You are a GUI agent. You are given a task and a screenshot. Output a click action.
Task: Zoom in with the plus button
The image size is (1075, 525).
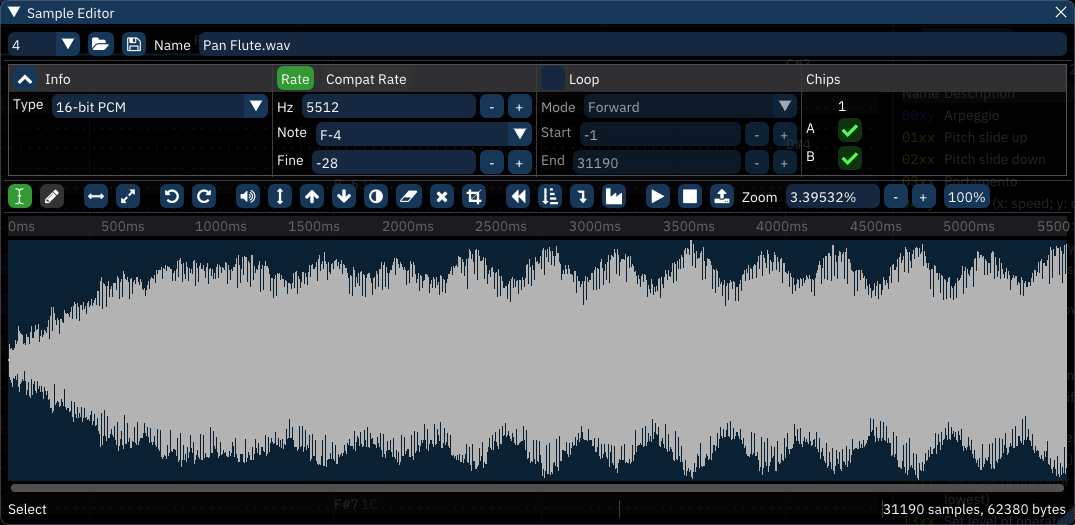point(923,197)
